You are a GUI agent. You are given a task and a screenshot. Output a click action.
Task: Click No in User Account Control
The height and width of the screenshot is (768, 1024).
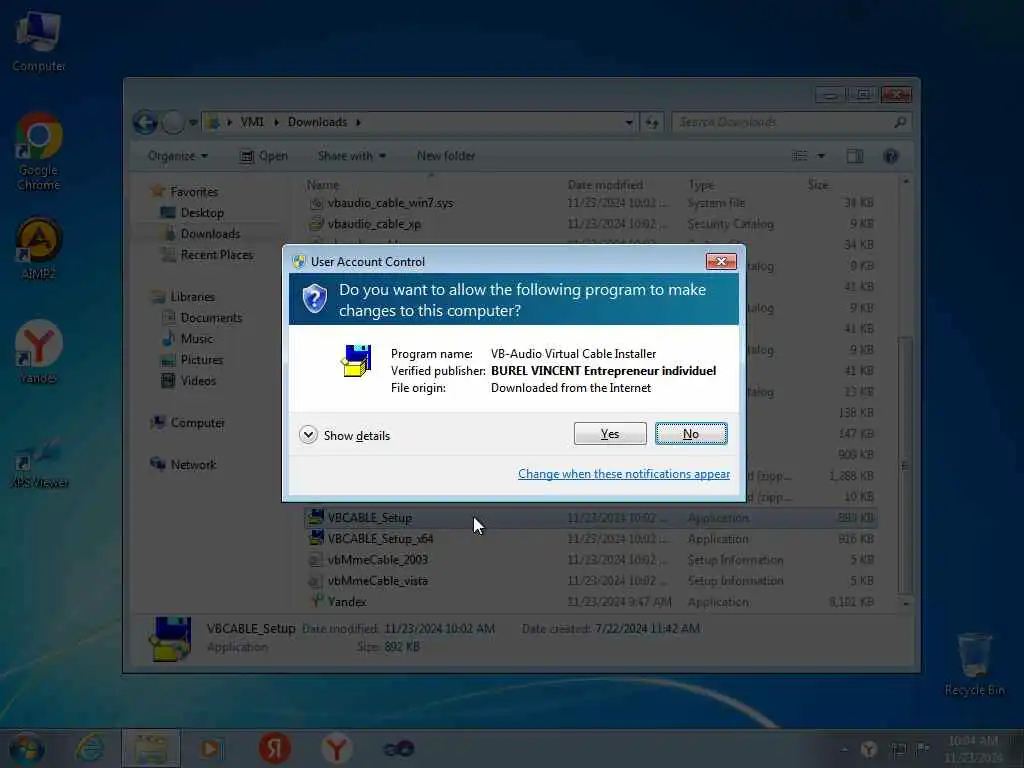[691, 434]
